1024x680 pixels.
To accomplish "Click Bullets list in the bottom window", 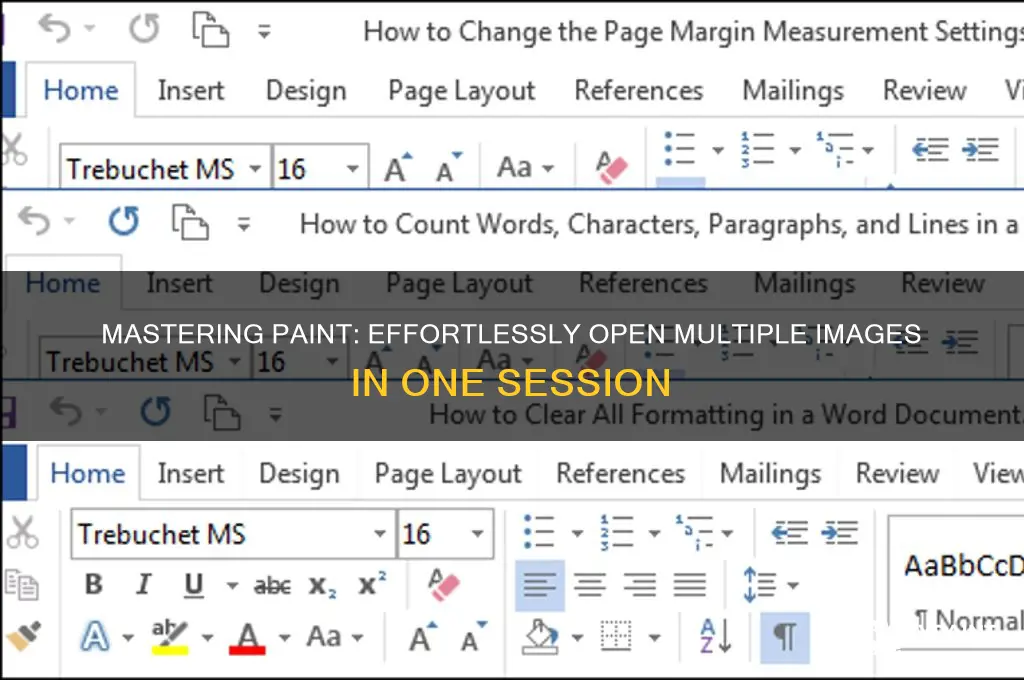I will click(x=539, y=532).
